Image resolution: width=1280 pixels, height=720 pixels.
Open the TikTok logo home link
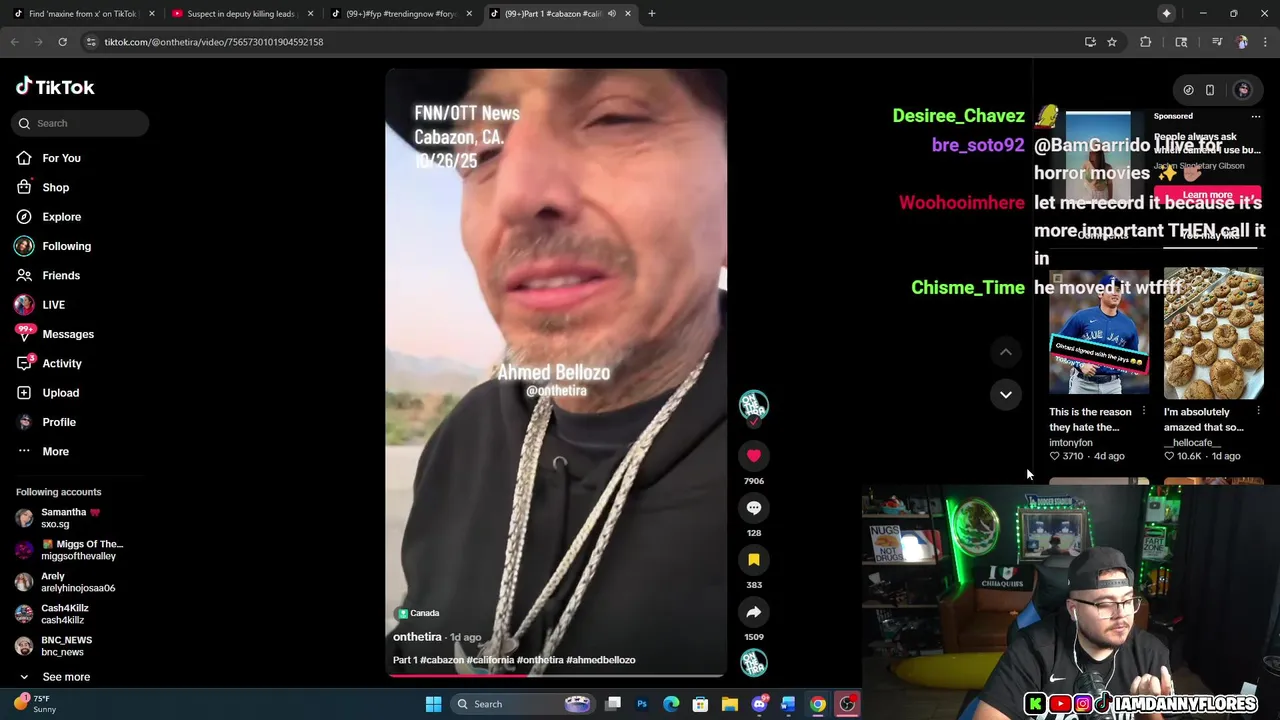tap(55, 87)
